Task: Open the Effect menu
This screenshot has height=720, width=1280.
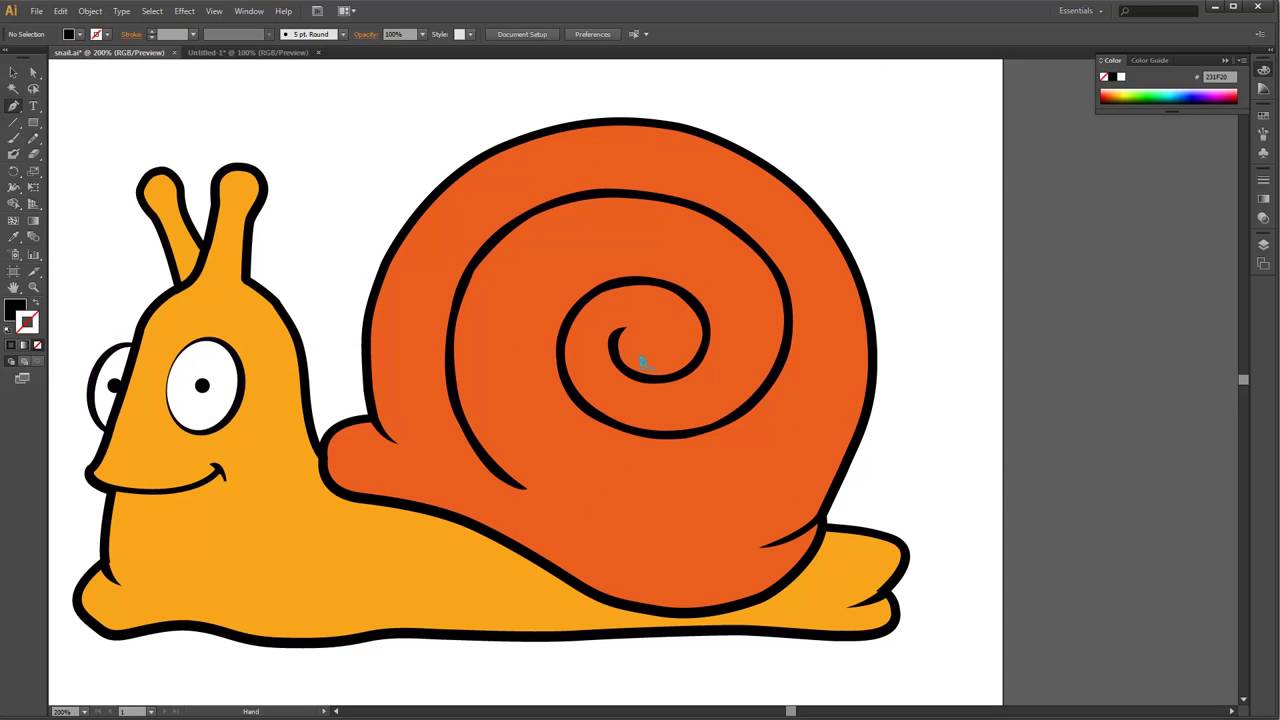Action: point(185,11)
